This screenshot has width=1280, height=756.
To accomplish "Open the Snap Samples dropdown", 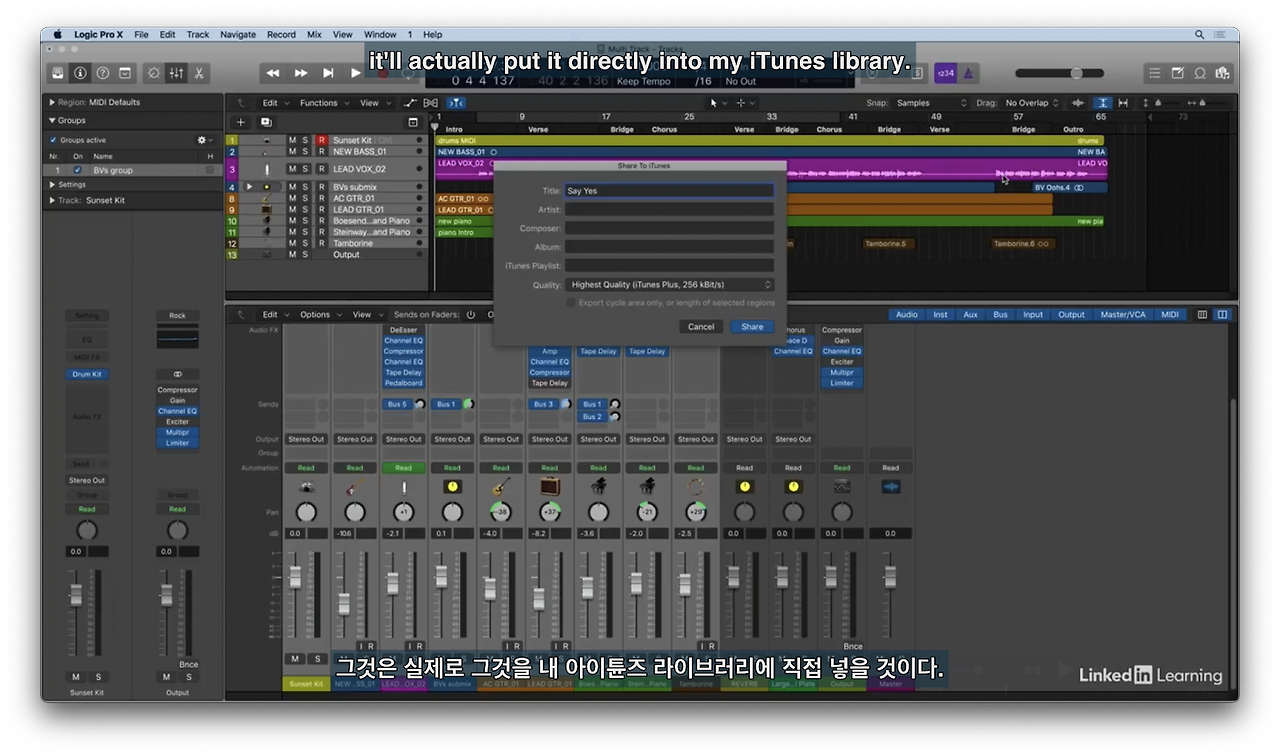I will [x=930, y=103].
